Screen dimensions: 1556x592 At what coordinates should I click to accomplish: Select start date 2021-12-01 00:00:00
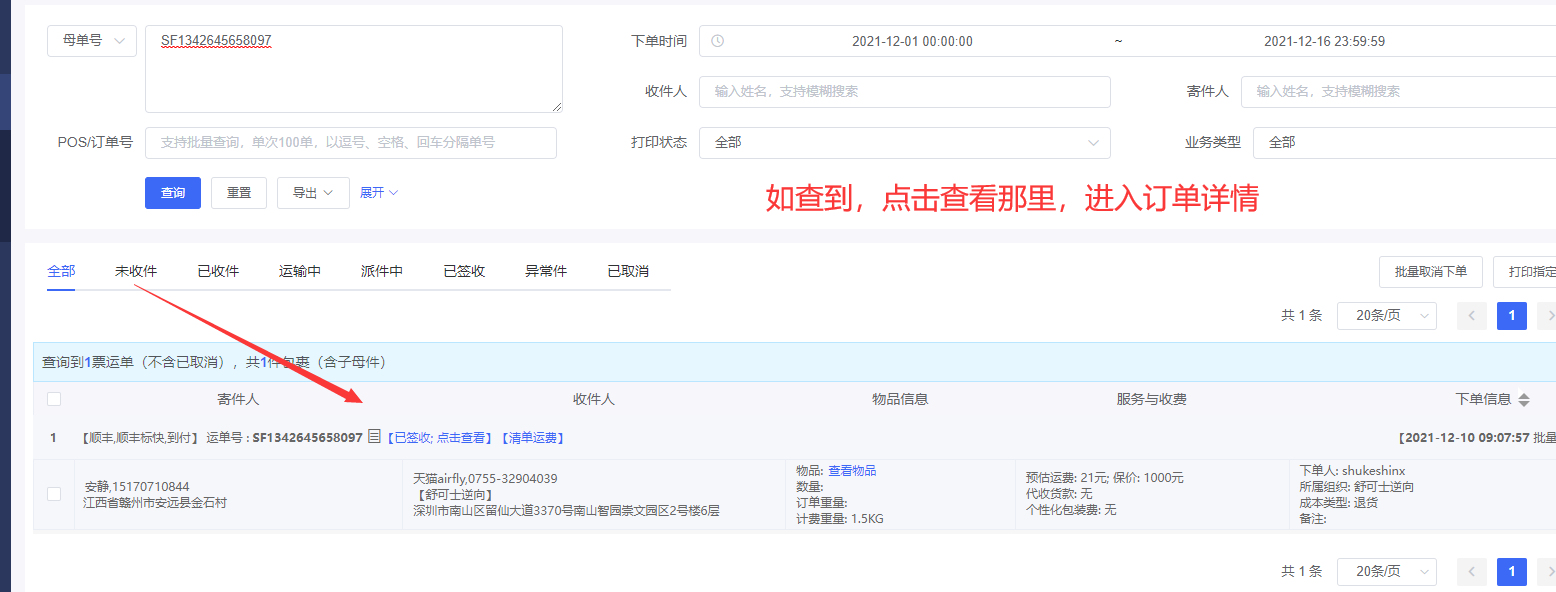click(x=912, y=41)
